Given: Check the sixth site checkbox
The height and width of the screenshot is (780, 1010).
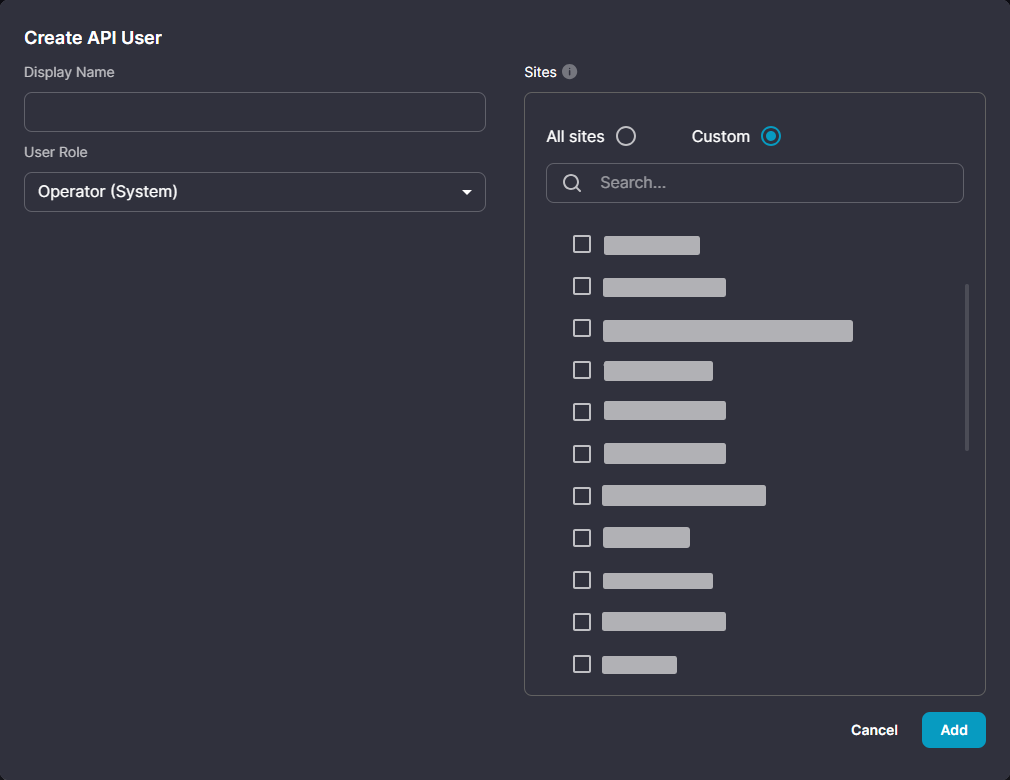Looking at the screenshot, I should tap(582, 454).
